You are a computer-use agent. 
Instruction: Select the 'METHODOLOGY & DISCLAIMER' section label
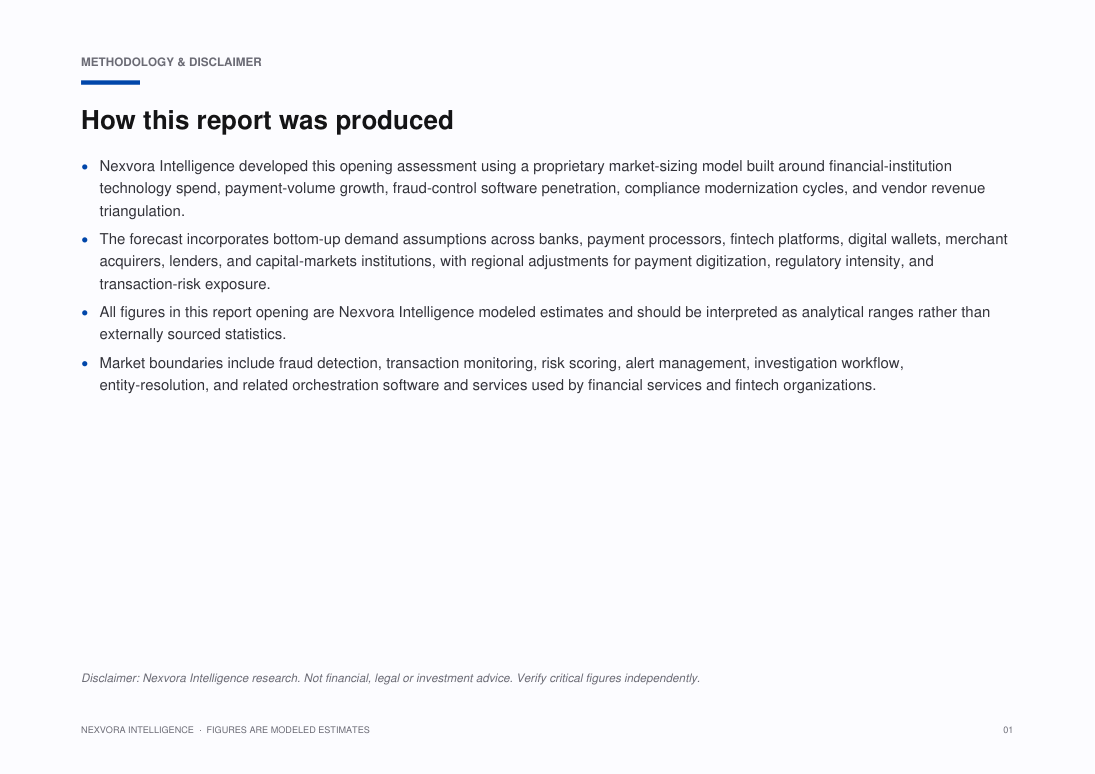click(171, 62)
